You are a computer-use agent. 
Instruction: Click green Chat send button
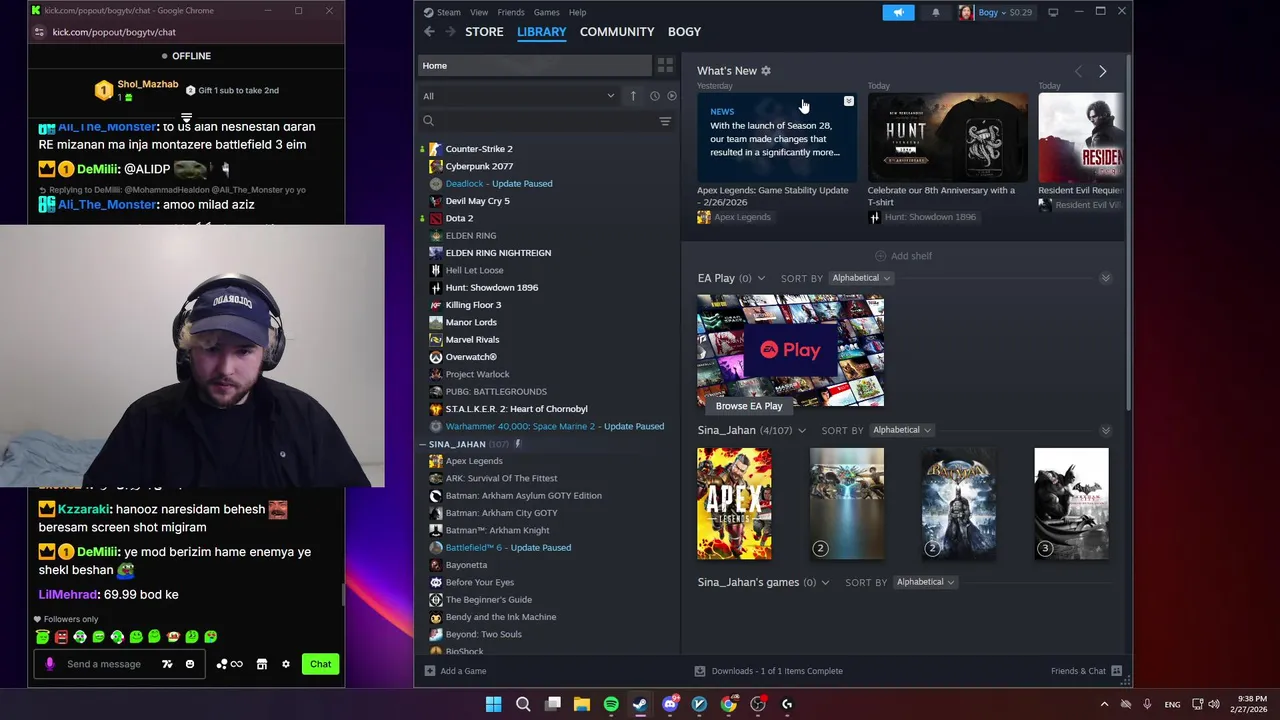320,664
